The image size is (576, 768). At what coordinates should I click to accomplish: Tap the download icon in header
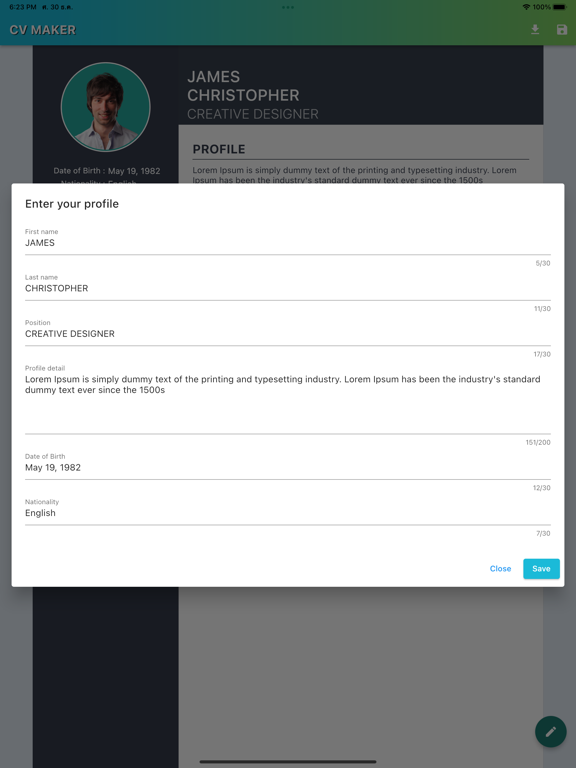tap(535, 30)
